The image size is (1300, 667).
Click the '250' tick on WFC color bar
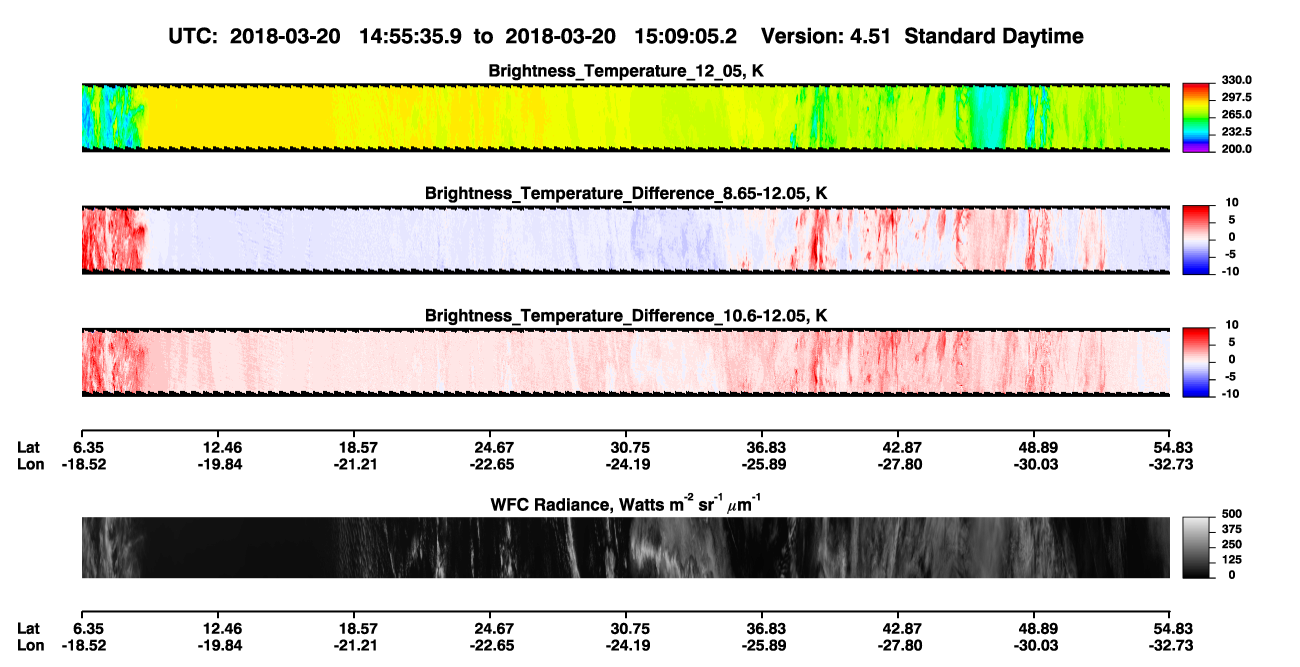pyautogui.click(x=1230, y=544)
